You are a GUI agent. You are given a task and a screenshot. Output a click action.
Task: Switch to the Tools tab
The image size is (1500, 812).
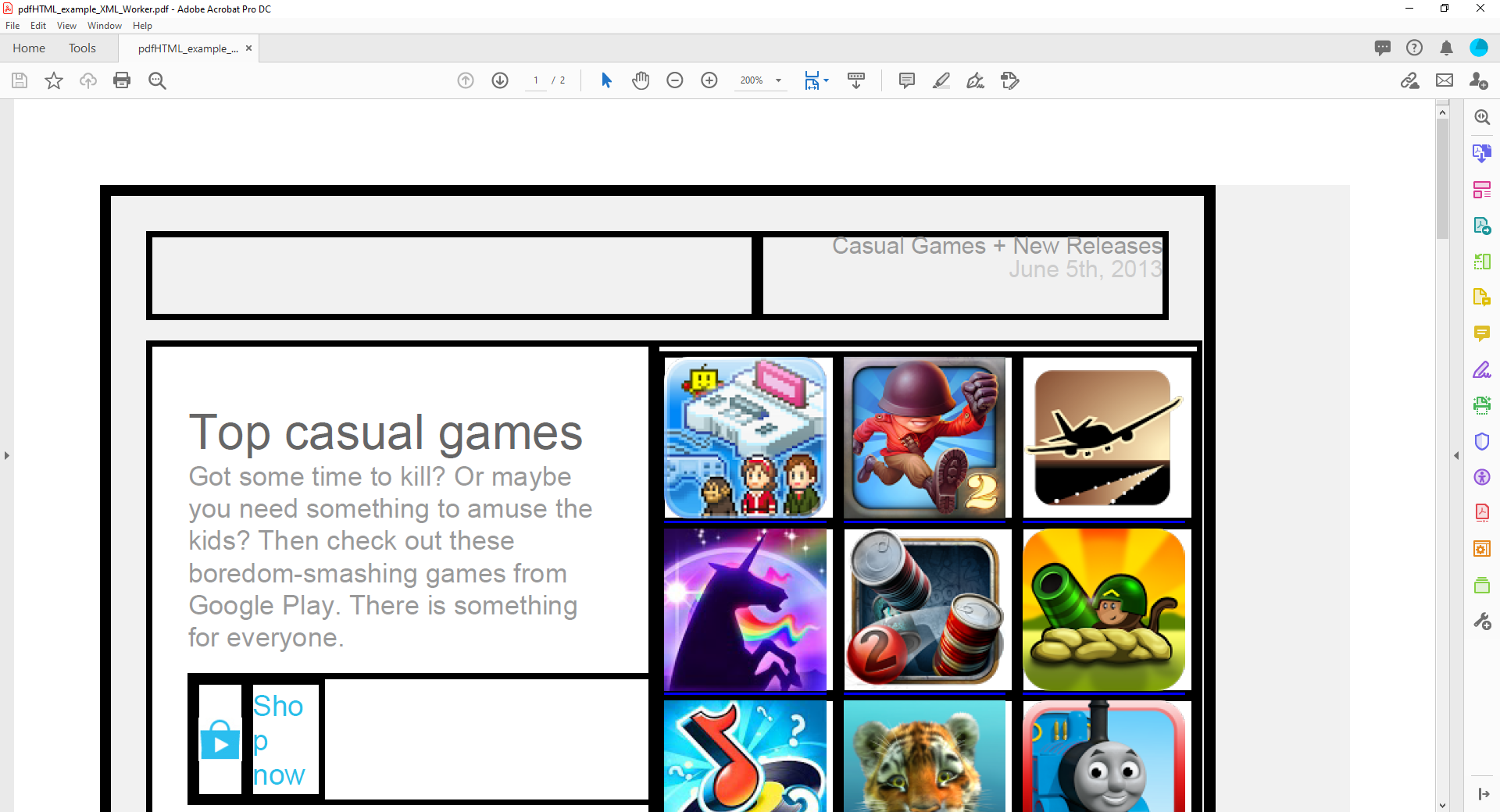click(x=82, y=48)
